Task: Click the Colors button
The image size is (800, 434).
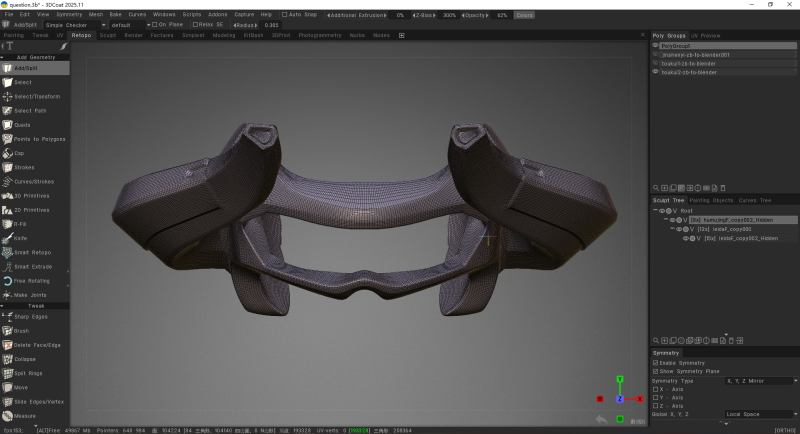Action: [524, 15]
